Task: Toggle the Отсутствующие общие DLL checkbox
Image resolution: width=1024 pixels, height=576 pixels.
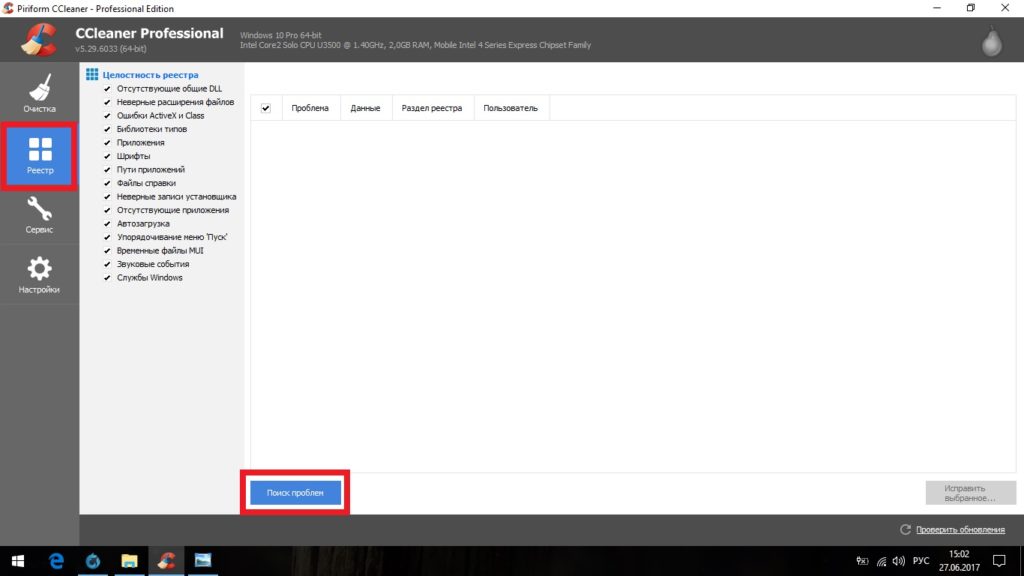Action: click(107, 89)
